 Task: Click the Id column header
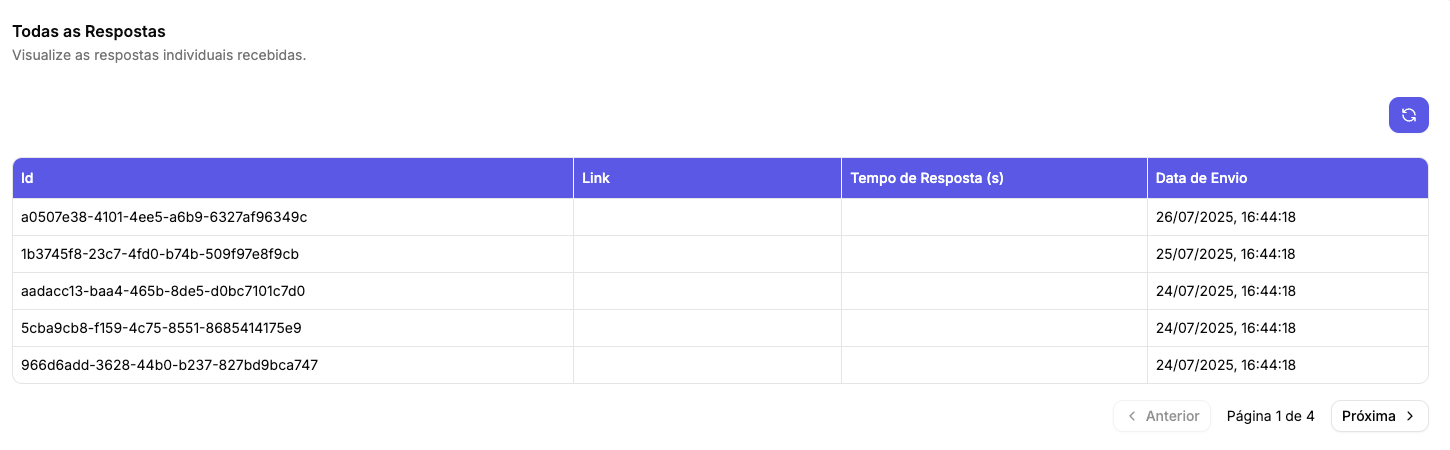[28, 178]
